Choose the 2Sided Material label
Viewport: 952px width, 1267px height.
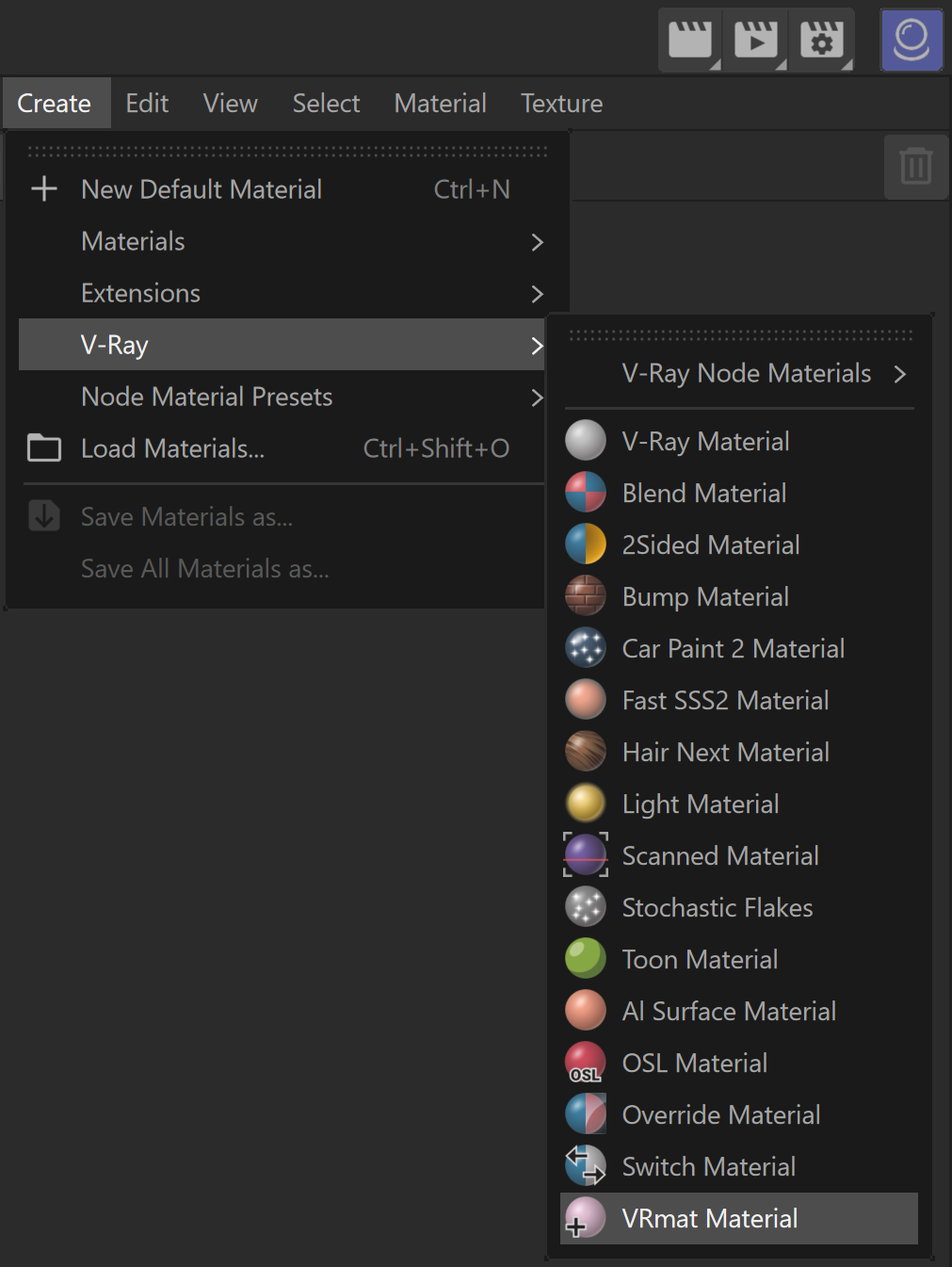click(711, 544)
